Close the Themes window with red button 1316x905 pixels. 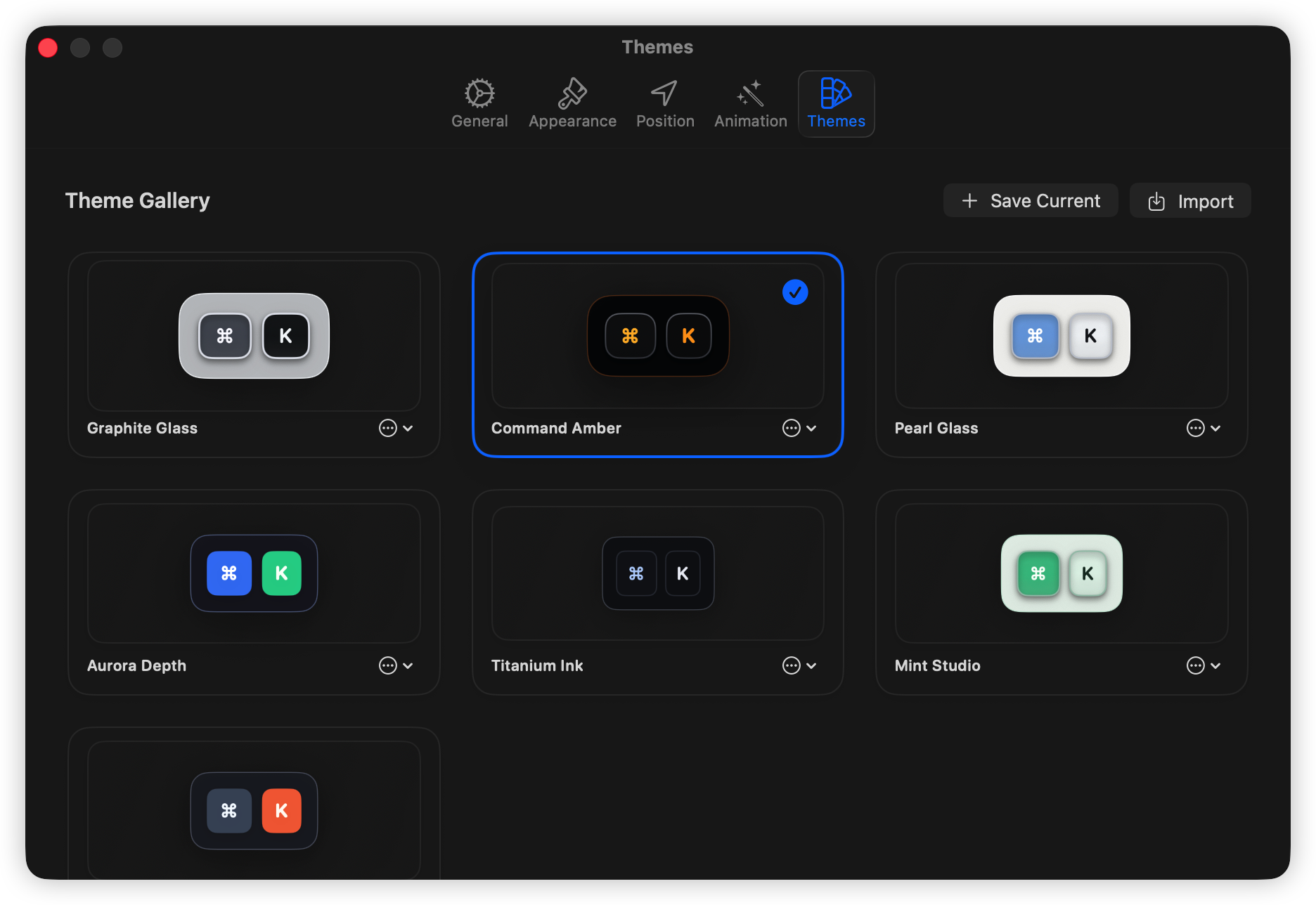(48, 47)
